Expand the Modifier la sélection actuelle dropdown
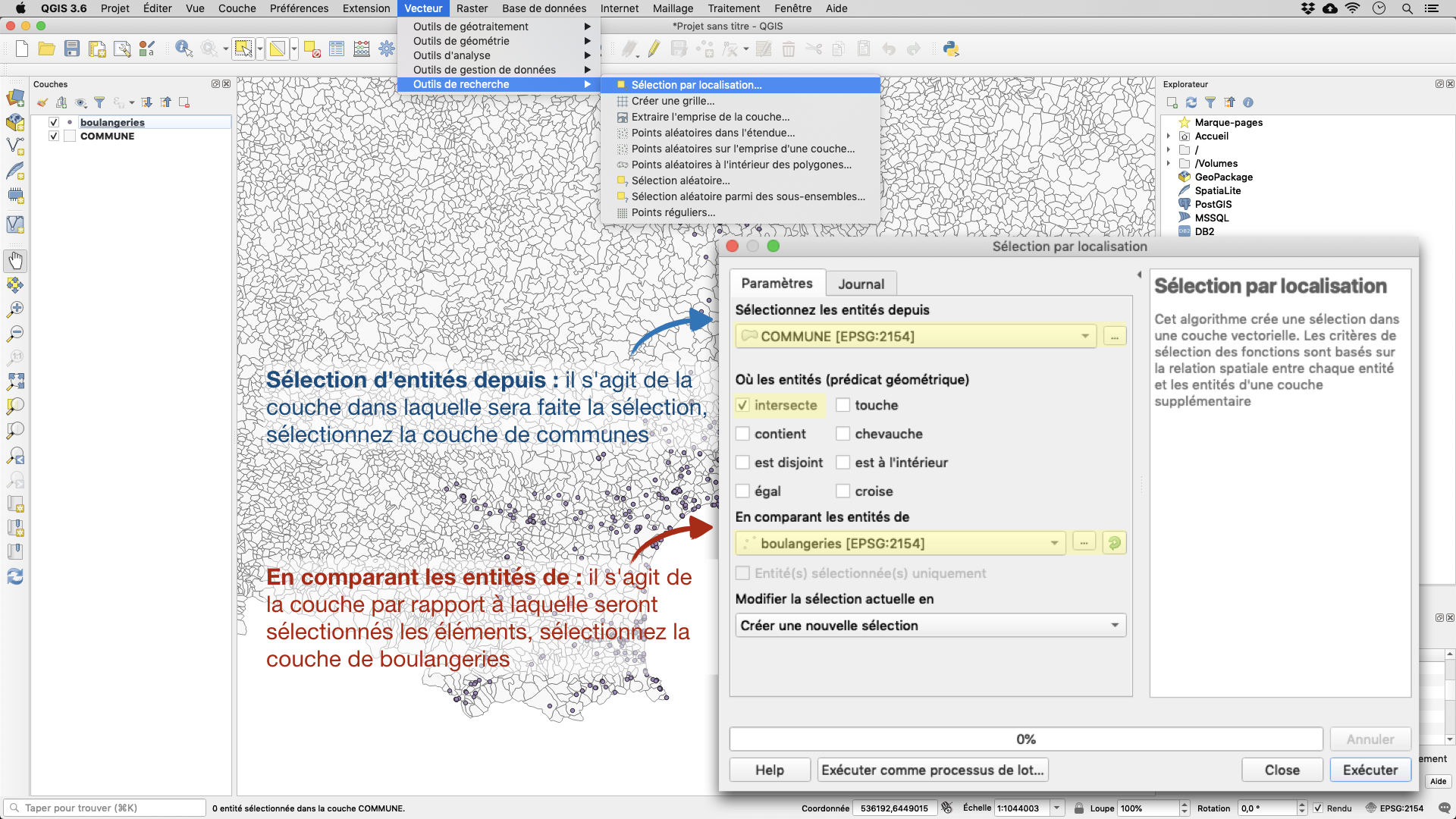1456x819 pixels. (1113, 625)
